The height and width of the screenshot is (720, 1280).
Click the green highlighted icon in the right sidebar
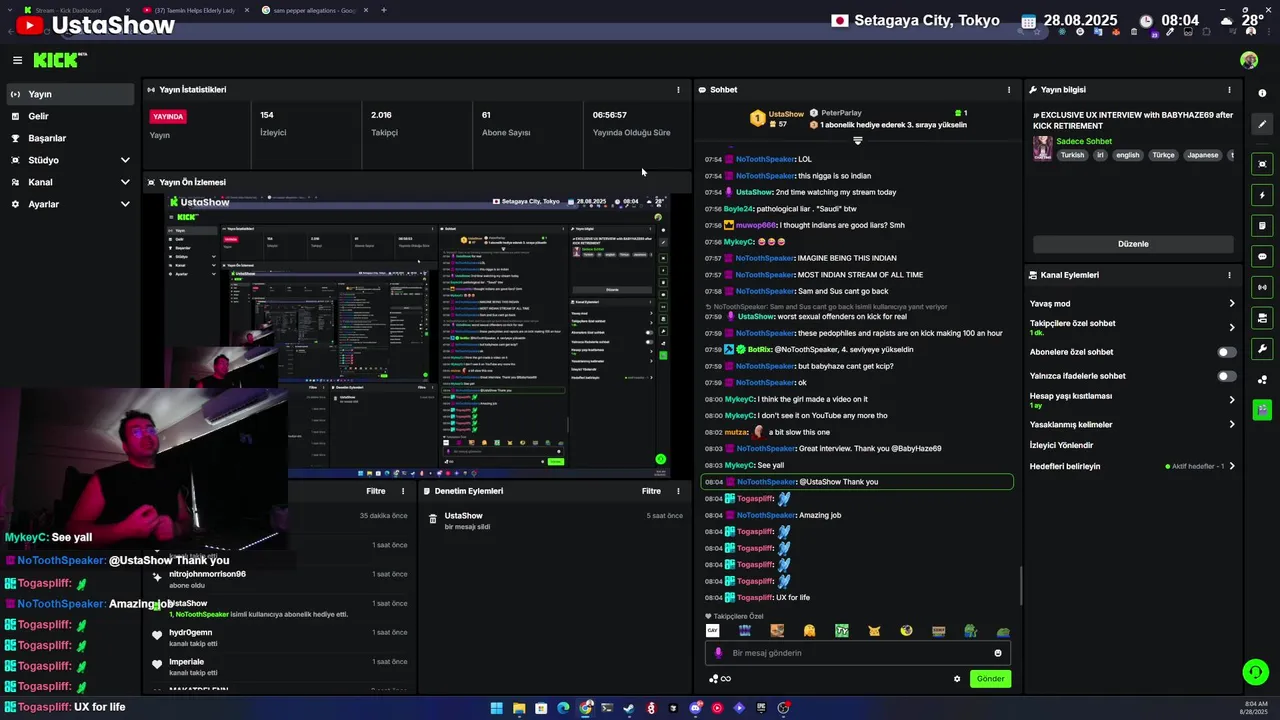(1263, 409)
